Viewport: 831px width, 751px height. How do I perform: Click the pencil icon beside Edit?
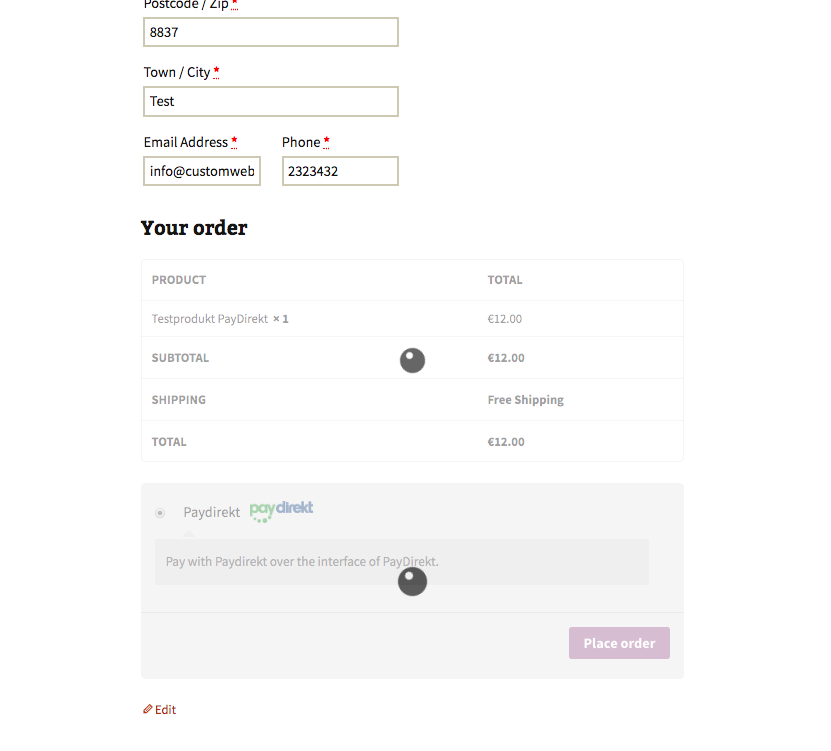click(148, 709)
